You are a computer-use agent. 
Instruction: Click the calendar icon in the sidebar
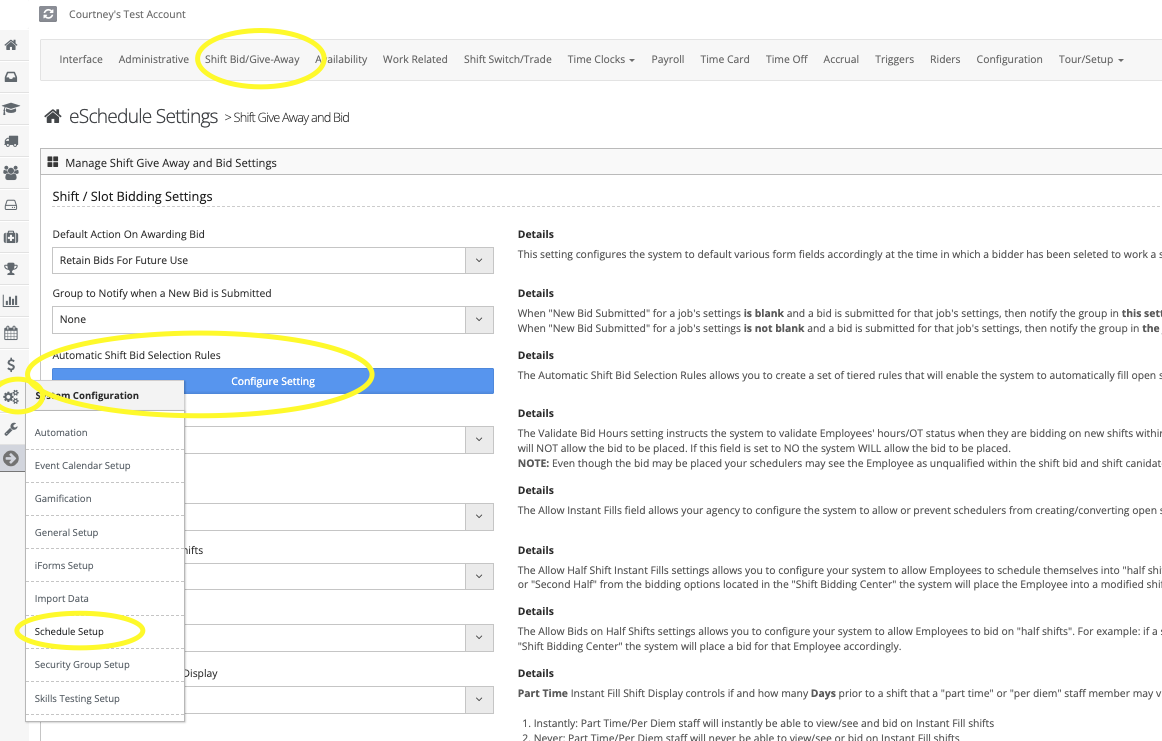(x=11, y=332)
